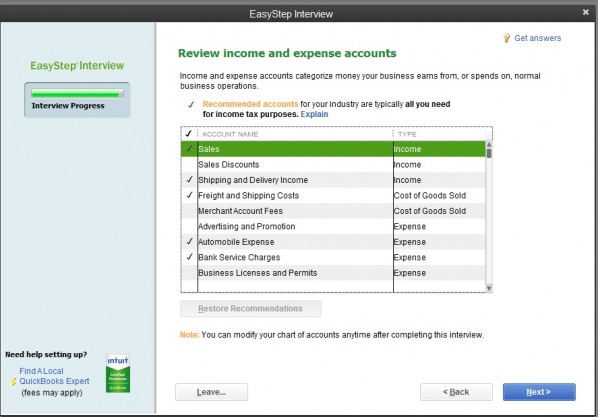Check the Sales Discounts account box
600x417 pixels.
pos(189,165)
